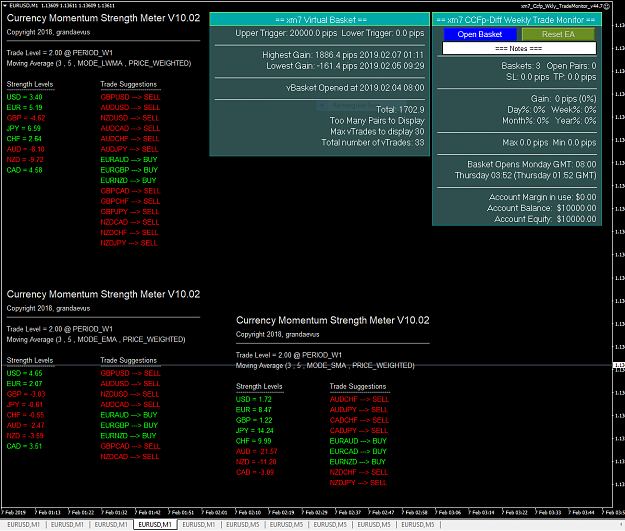Click vBasket Opened at 2019.02.04 08:00
This screenshot has width=625, height=531.
coord(355,88)
